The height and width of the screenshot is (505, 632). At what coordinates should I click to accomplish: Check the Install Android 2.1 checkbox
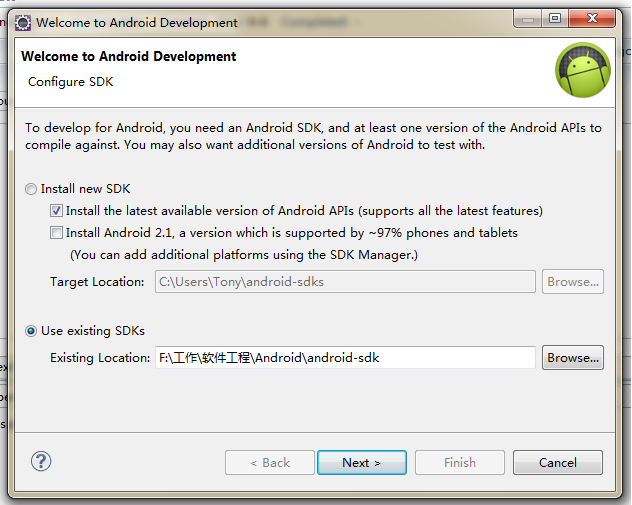coord(56,233)
